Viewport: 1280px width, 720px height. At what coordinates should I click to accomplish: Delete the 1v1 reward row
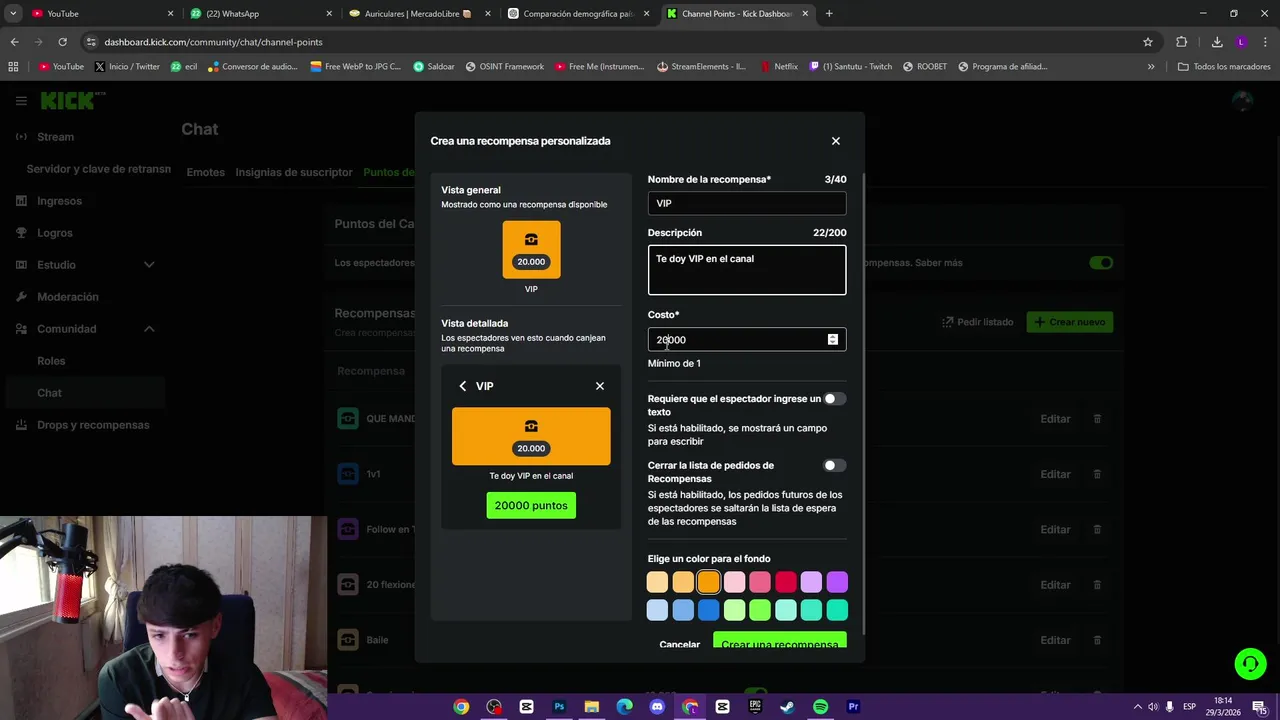(1097, 474)
